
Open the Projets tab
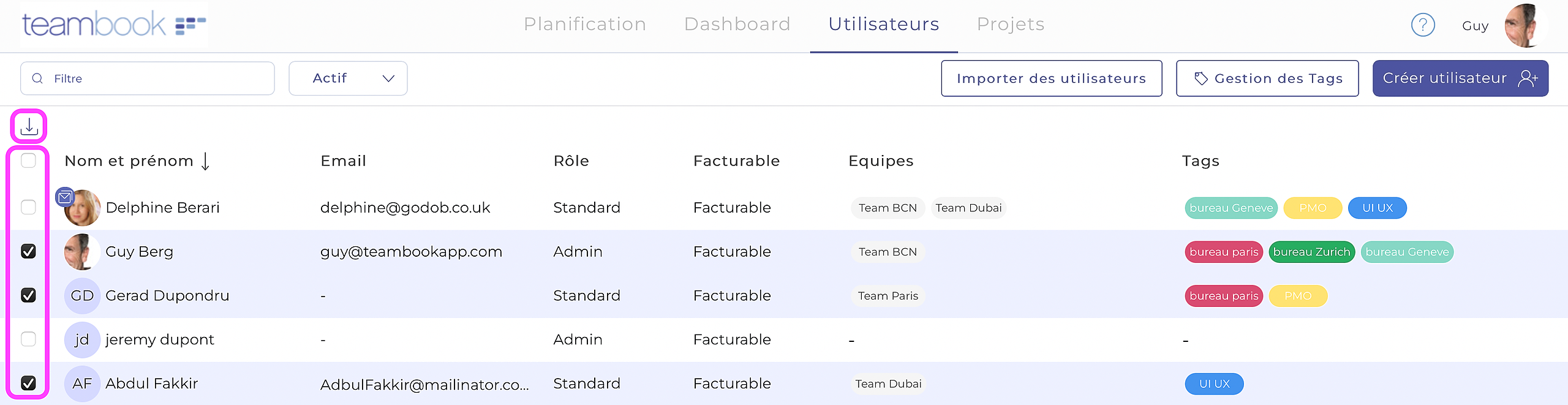(x=1011, y=24)
